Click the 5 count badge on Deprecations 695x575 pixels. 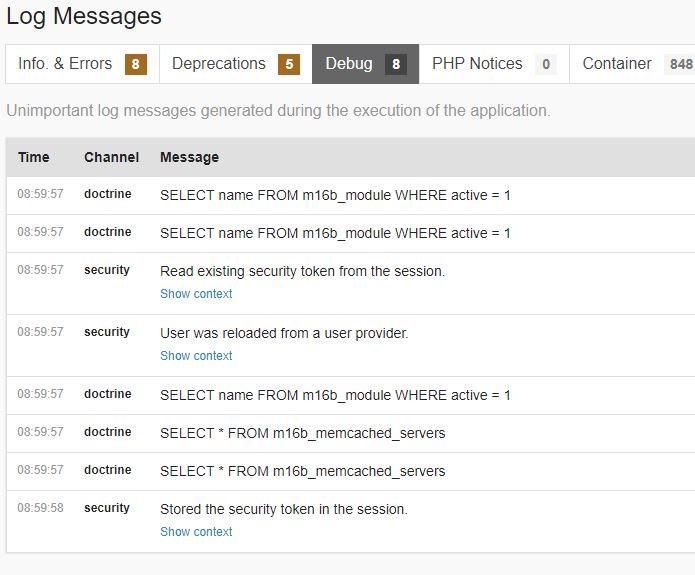click(289, 65)
